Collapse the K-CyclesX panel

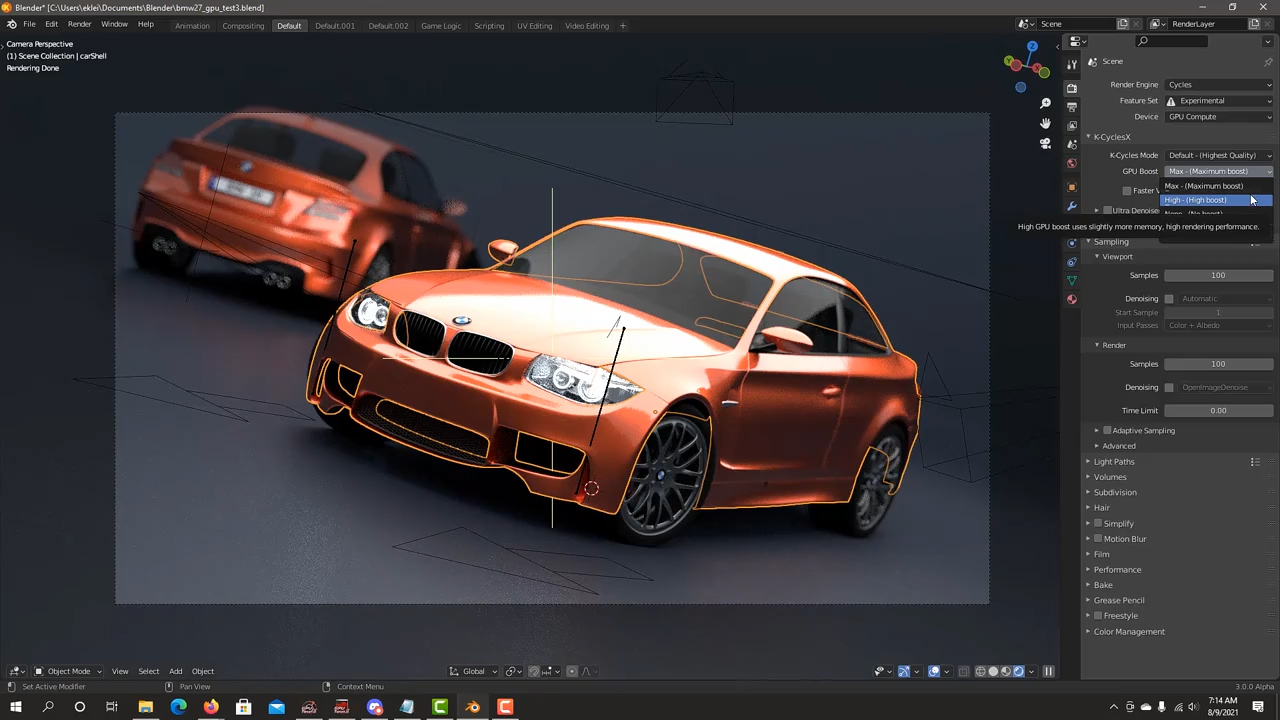pos(1110,137)
